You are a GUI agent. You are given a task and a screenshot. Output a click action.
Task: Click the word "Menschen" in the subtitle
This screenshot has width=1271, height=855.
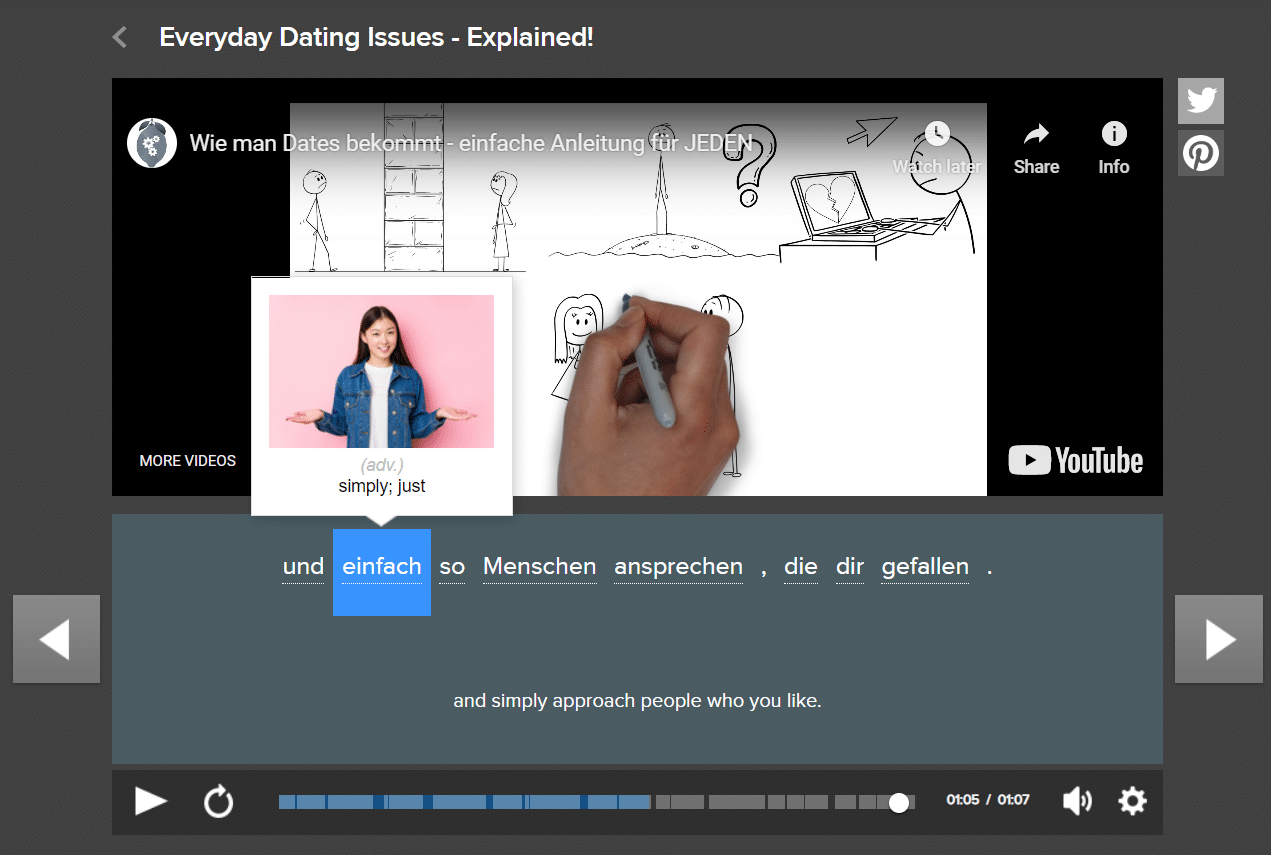[x=539, y=567]
